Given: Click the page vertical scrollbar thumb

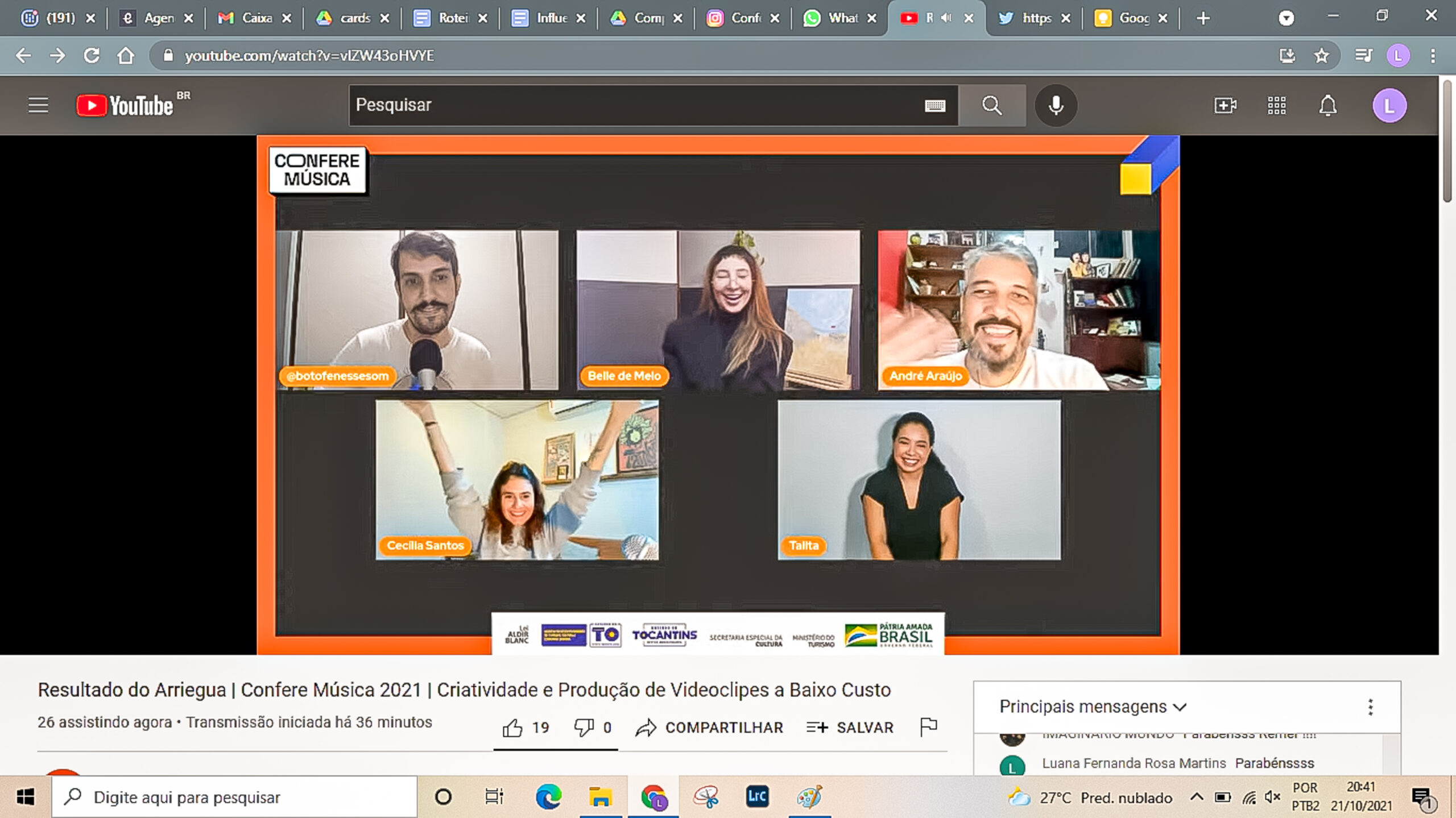Looking at the screenshot, I should pyautogui.click(x=1447, y=142).
